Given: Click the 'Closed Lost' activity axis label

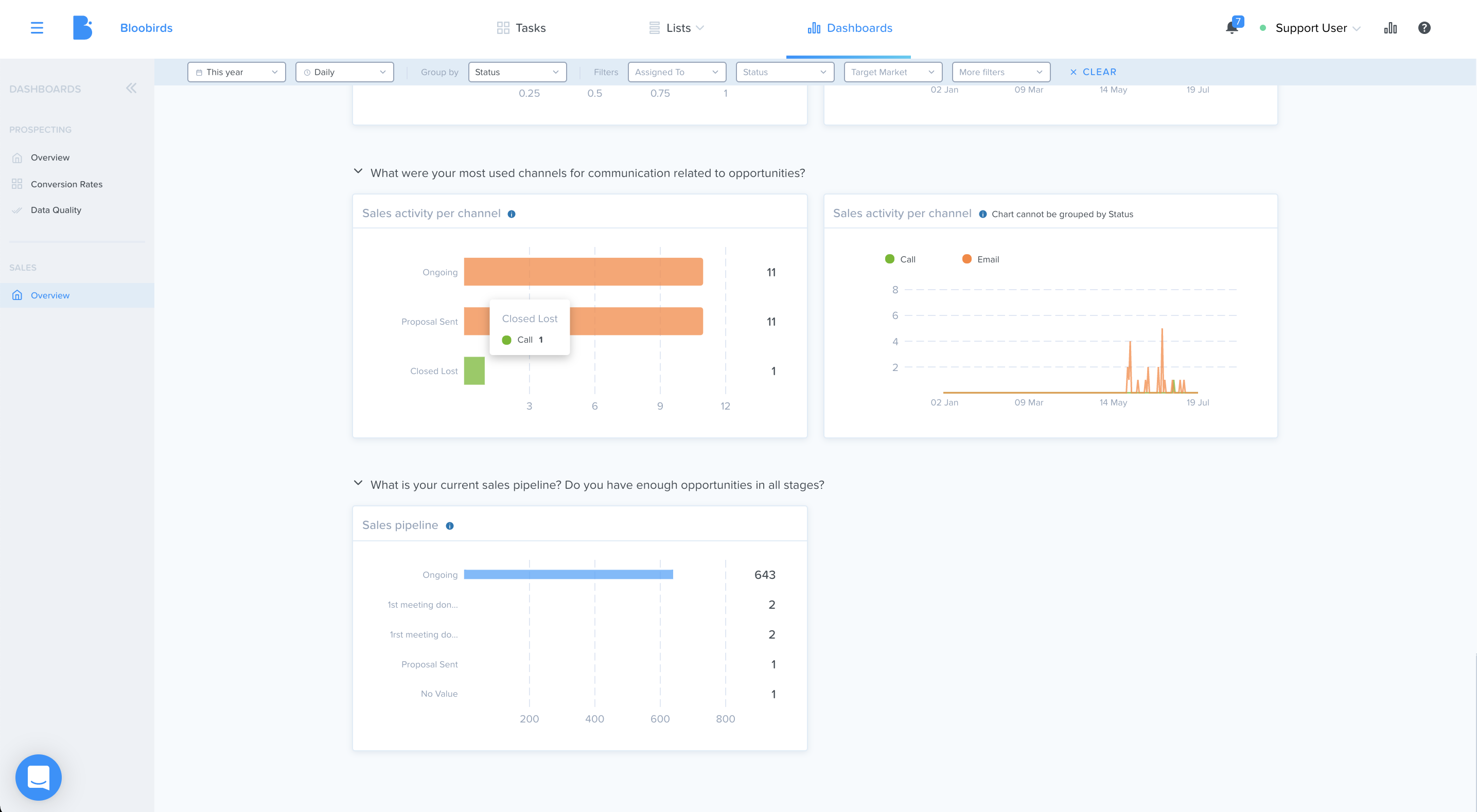Looking at the screenshot, I should tap(433, 371).
